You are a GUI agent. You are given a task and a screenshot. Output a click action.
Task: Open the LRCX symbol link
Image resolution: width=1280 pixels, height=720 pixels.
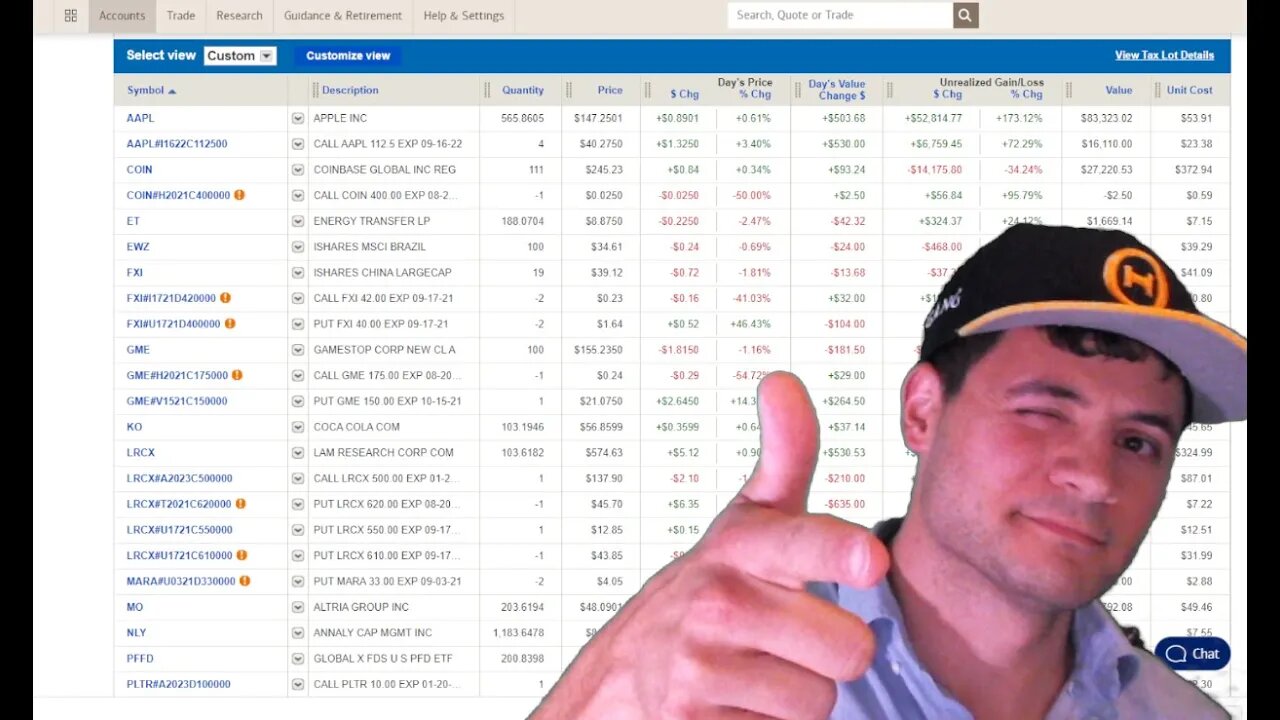pyautogui.click(x=140, y=453)
